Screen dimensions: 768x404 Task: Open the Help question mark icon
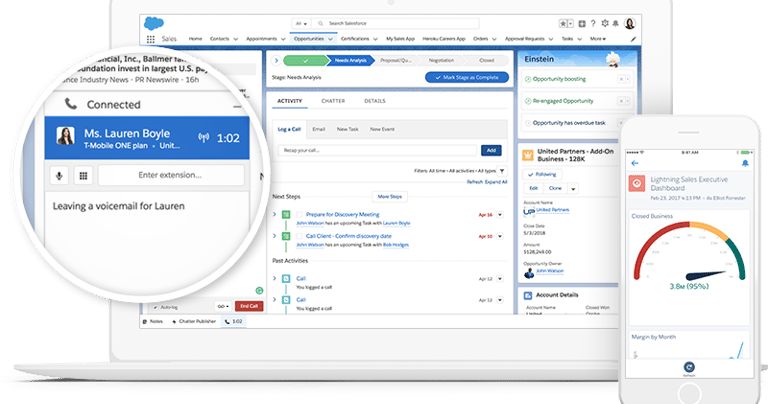593,24
